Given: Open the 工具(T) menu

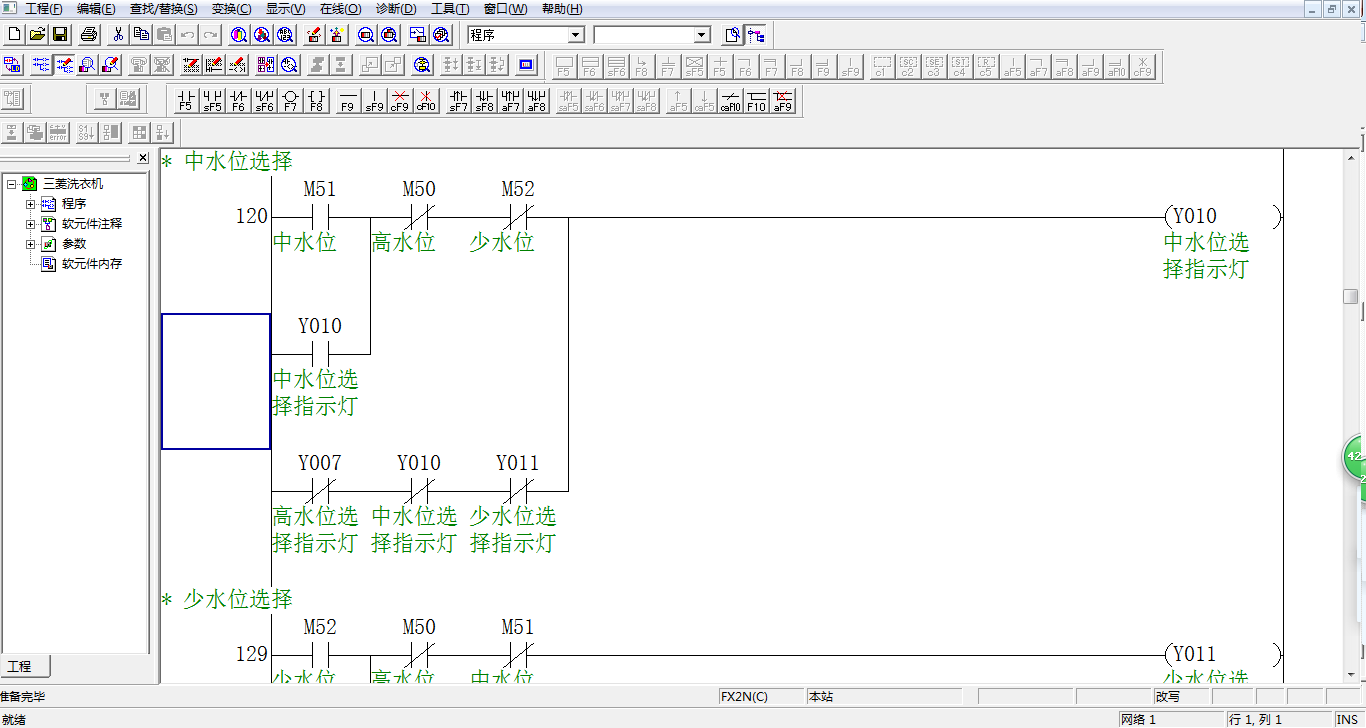Looking at the screenshot, I should (450, 9).
